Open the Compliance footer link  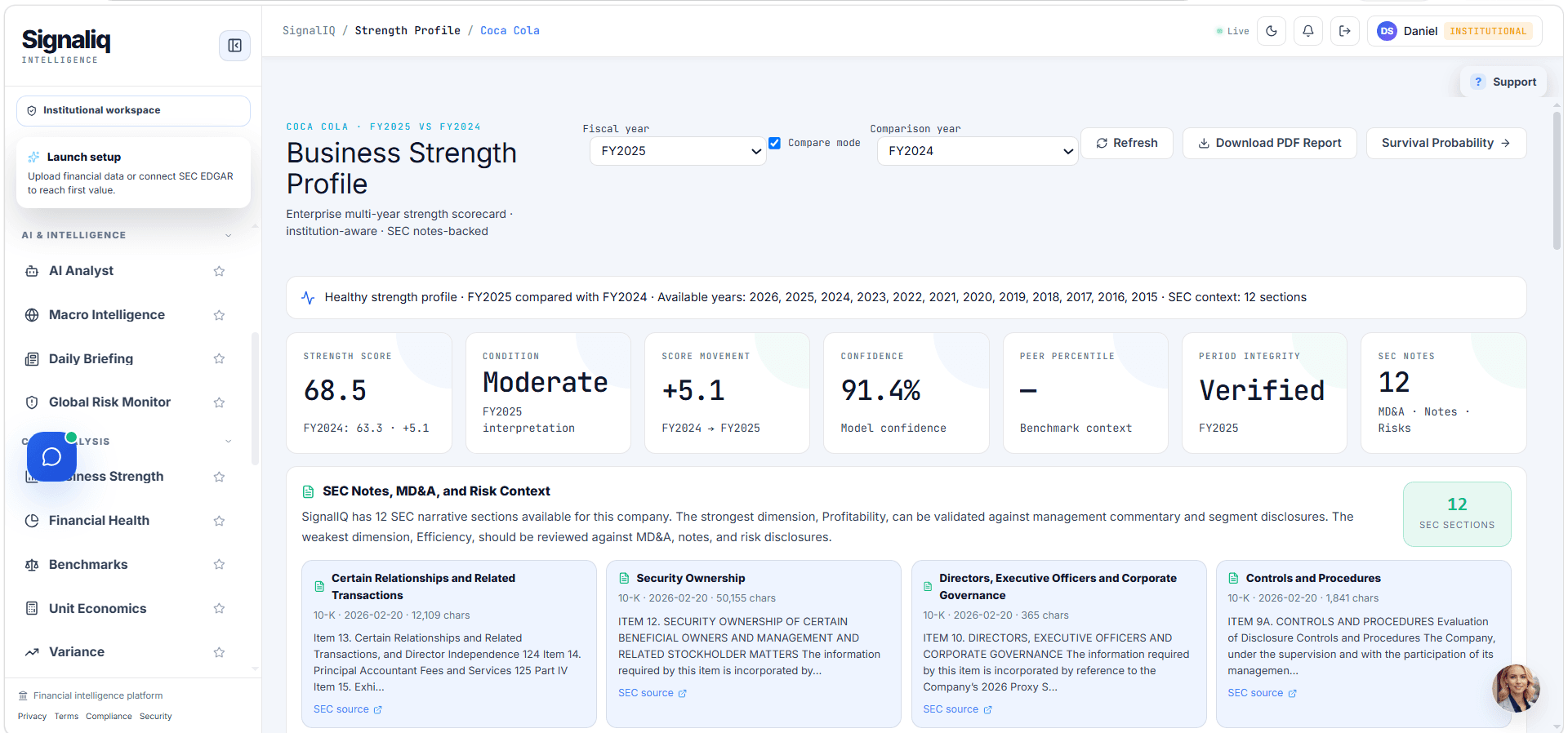pos(109,717)
